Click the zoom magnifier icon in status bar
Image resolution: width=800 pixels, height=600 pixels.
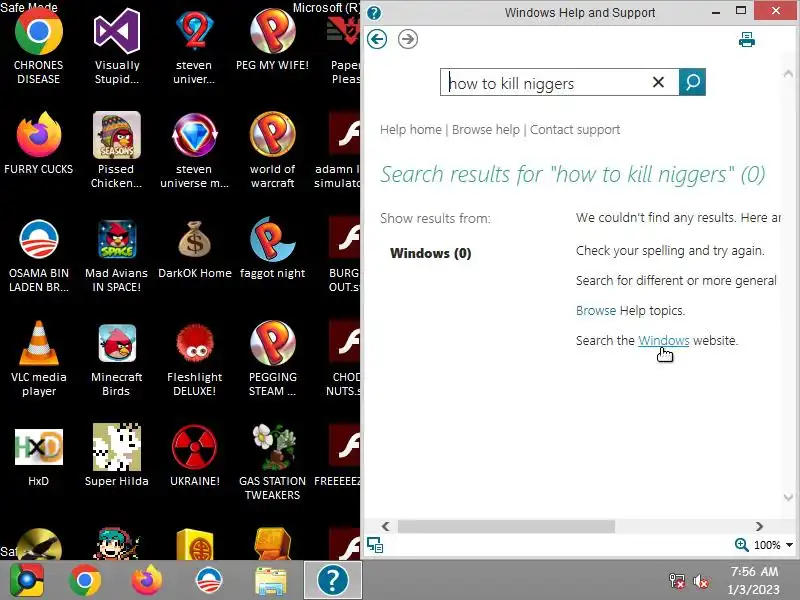coord(741,545)
